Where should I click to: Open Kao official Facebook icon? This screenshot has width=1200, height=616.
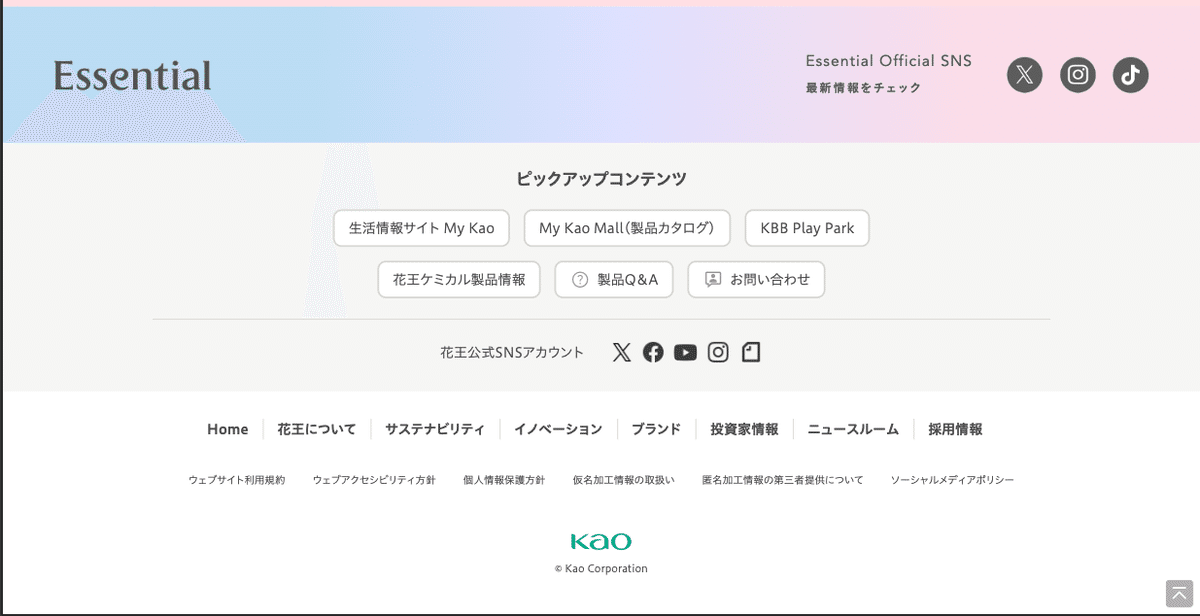[x=653, y=352]
